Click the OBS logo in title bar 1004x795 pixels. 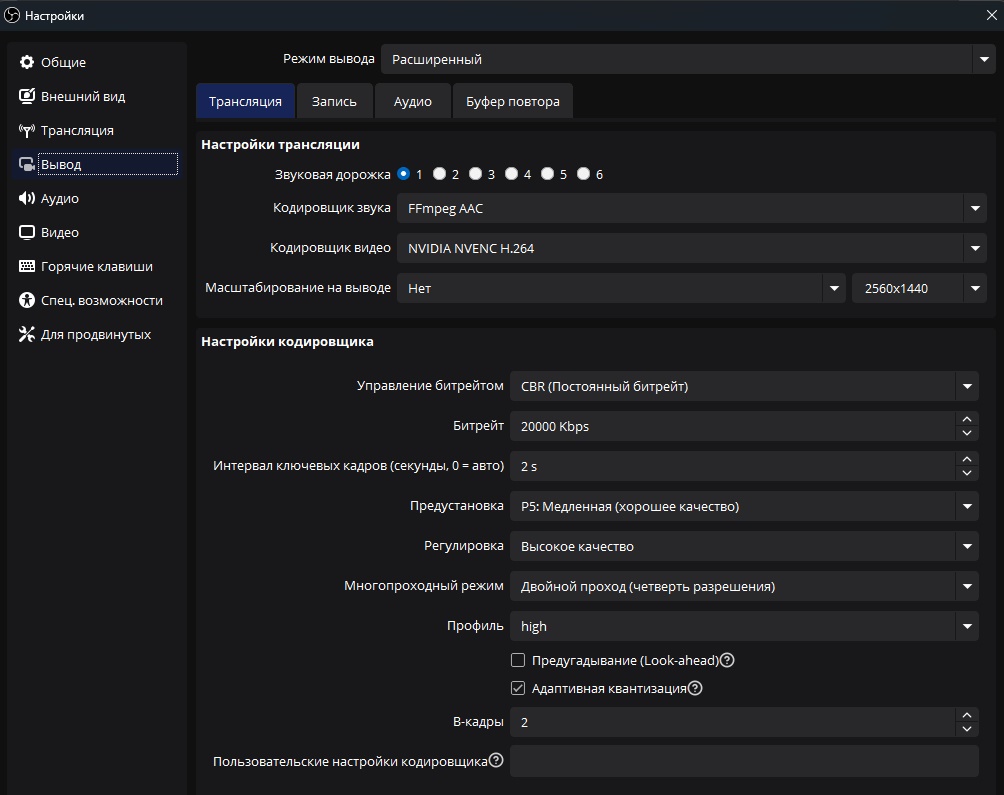(x=12, y=15)
